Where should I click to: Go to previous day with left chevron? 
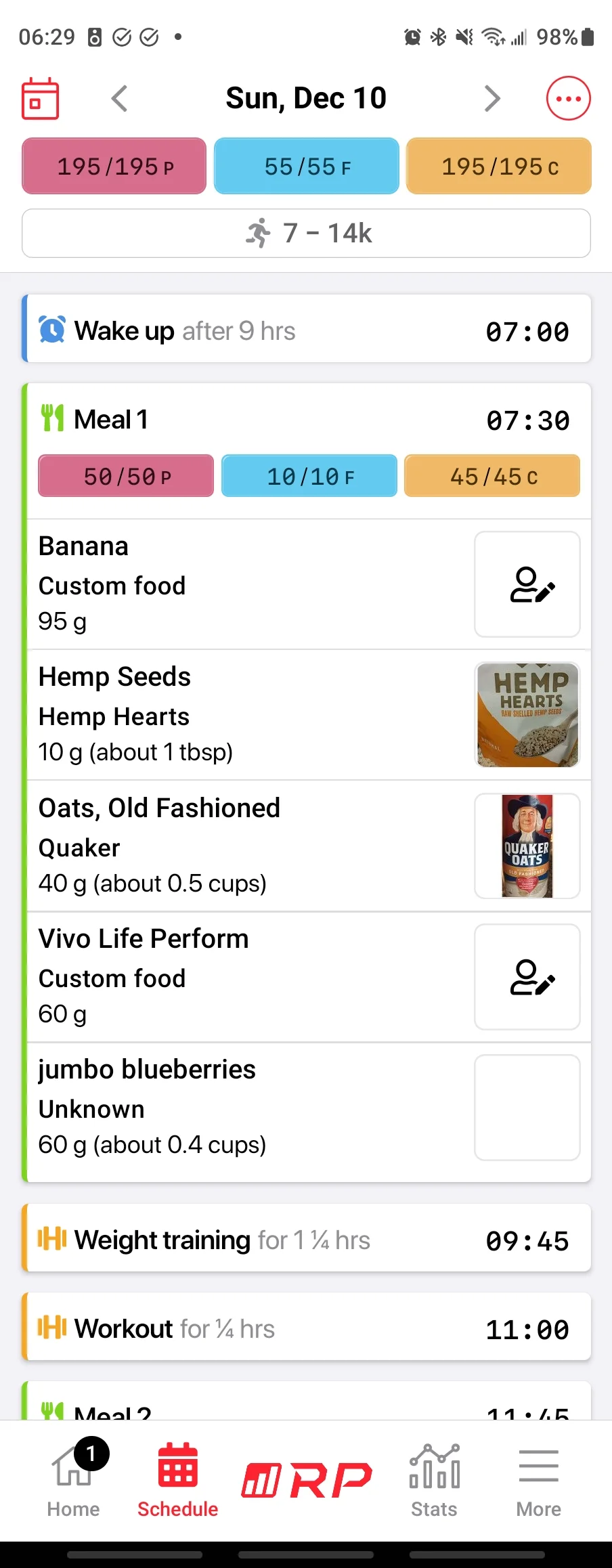(x=119, y=99)
